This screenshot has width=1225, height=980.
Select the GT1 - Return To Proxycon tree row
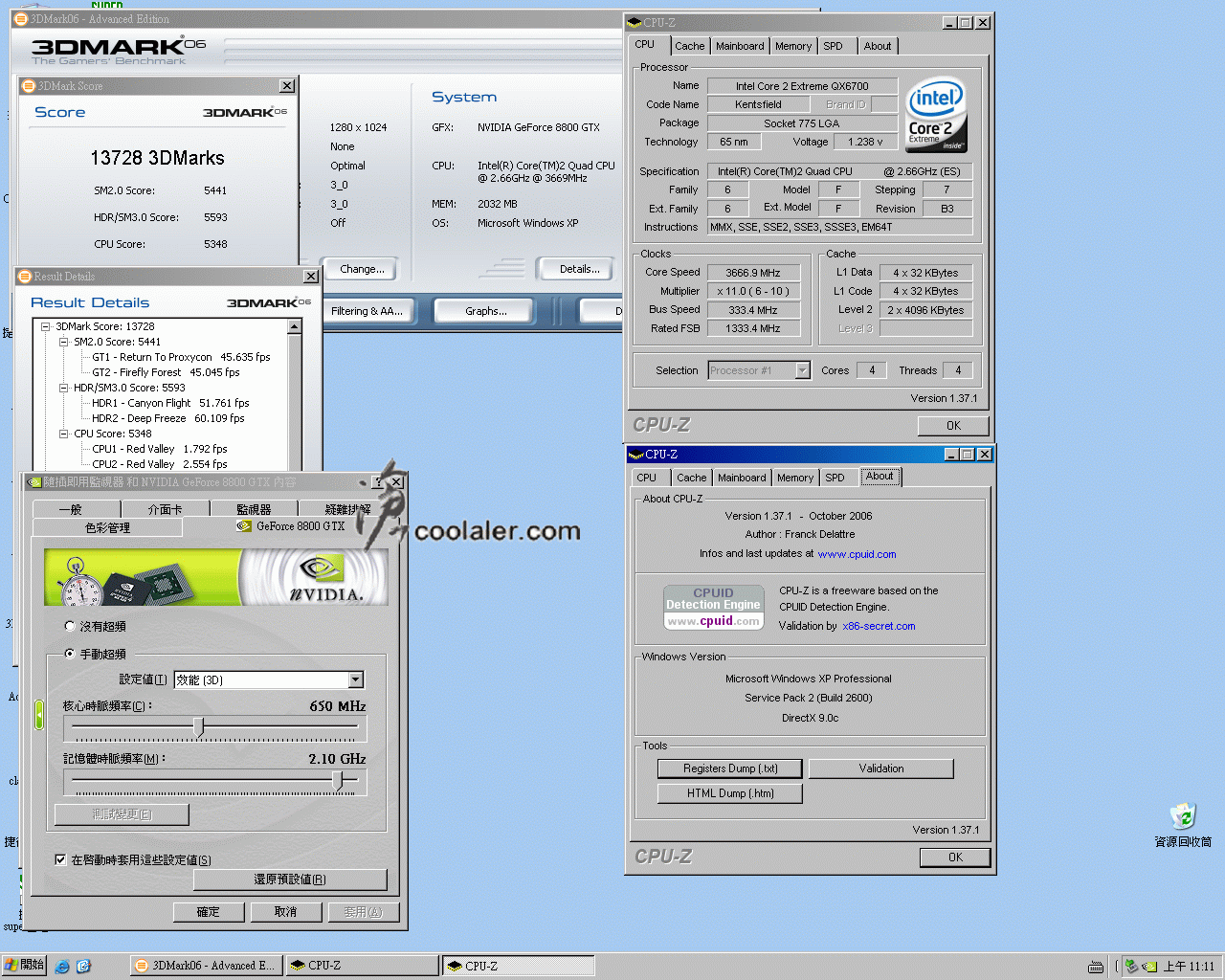181,357
